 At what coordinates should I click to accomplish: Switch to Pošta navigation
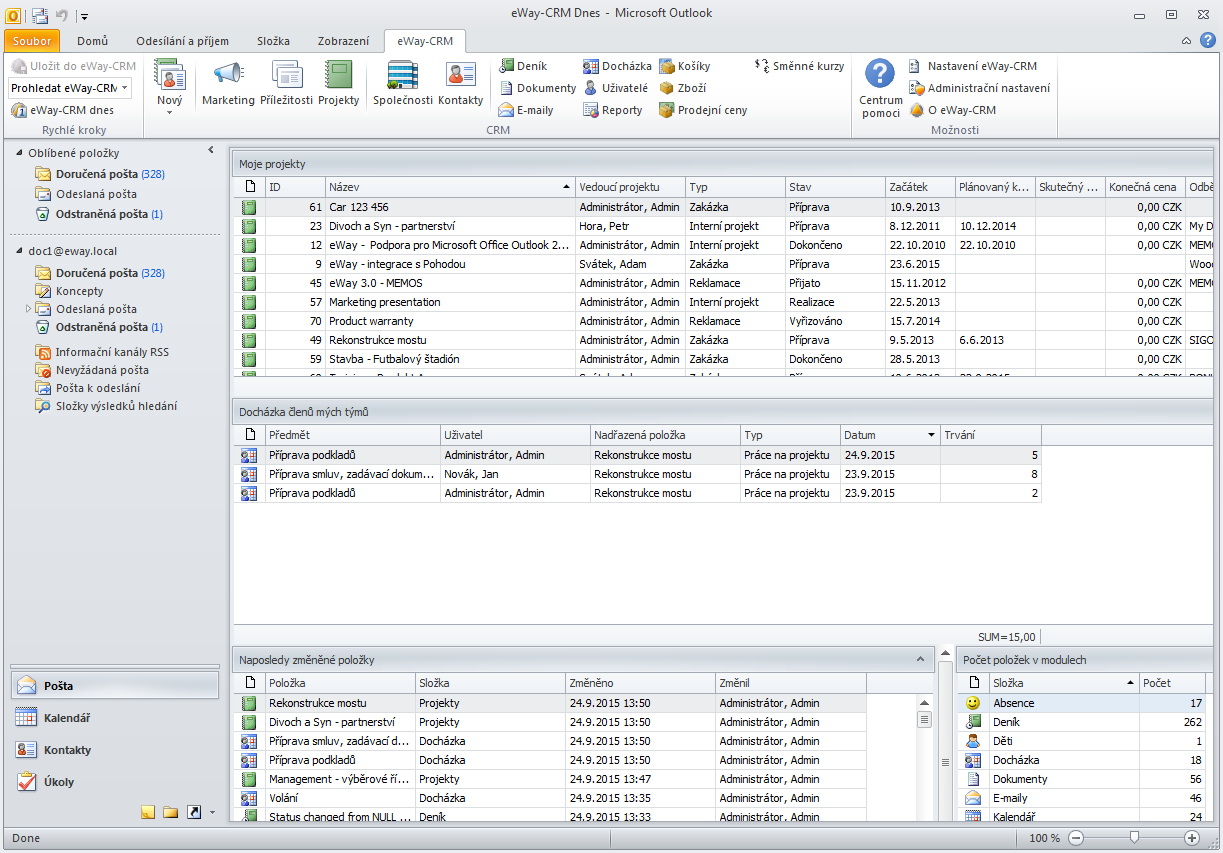115,685
